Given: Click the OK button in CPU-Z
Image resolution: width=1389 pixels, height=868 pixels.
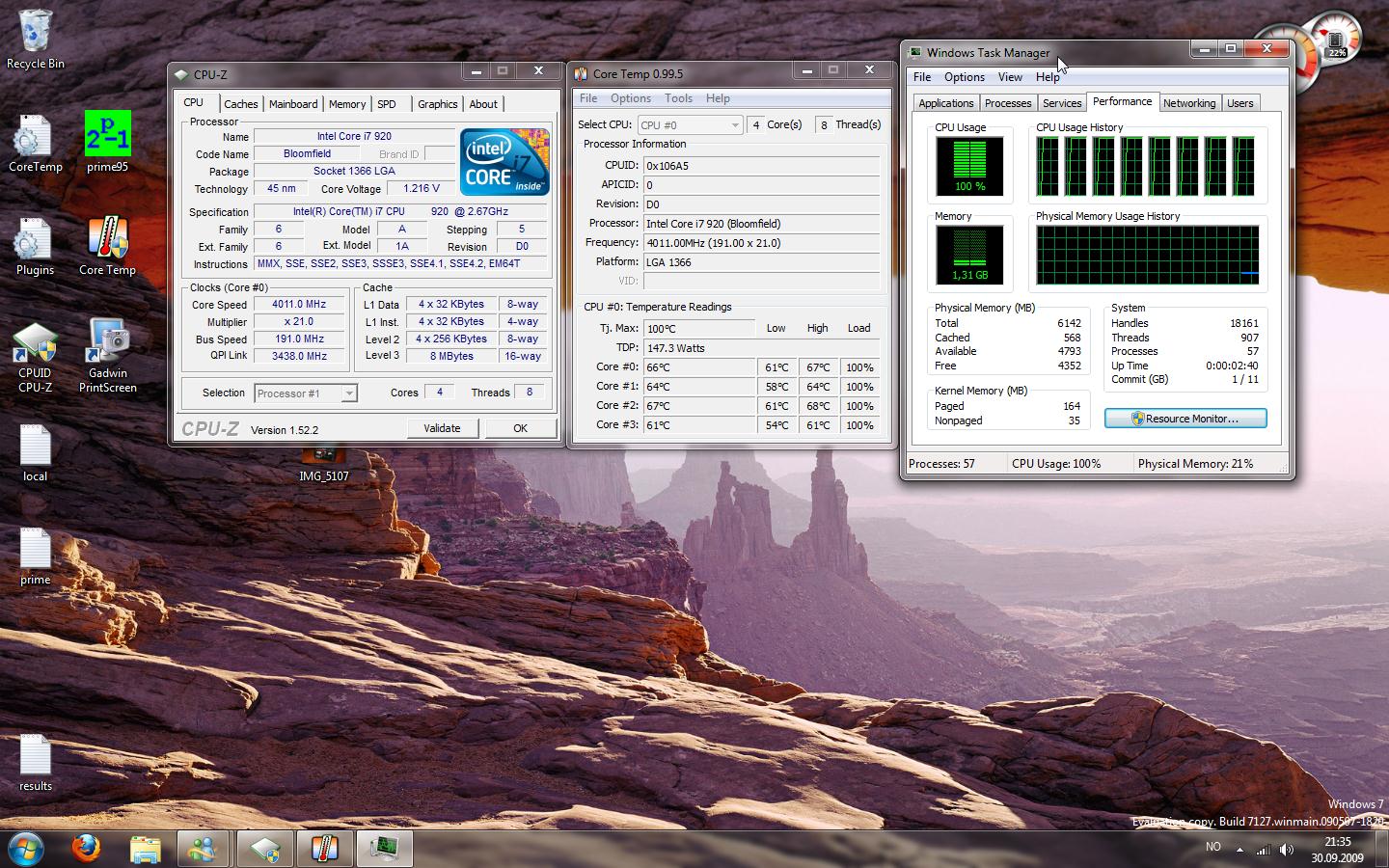Looking at the screenshot, I should 520,428.
